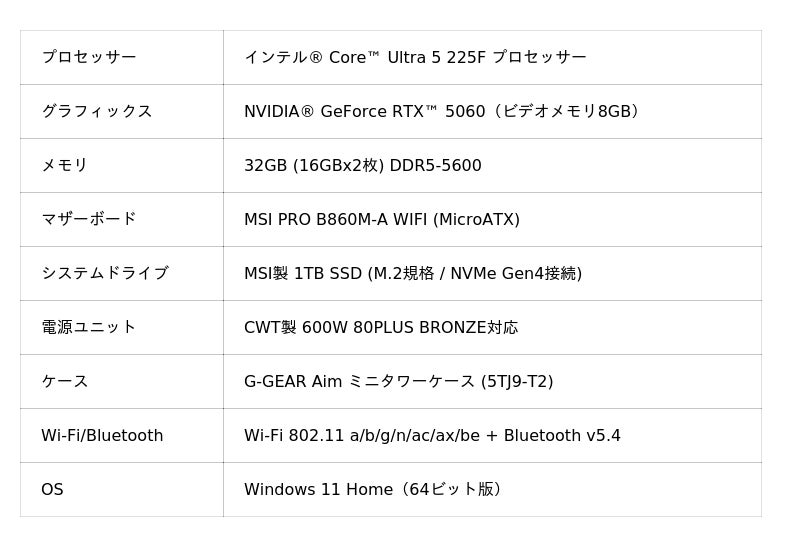Click the 電源ユニット row label
The image size is (800, 547).
point(89,328)
